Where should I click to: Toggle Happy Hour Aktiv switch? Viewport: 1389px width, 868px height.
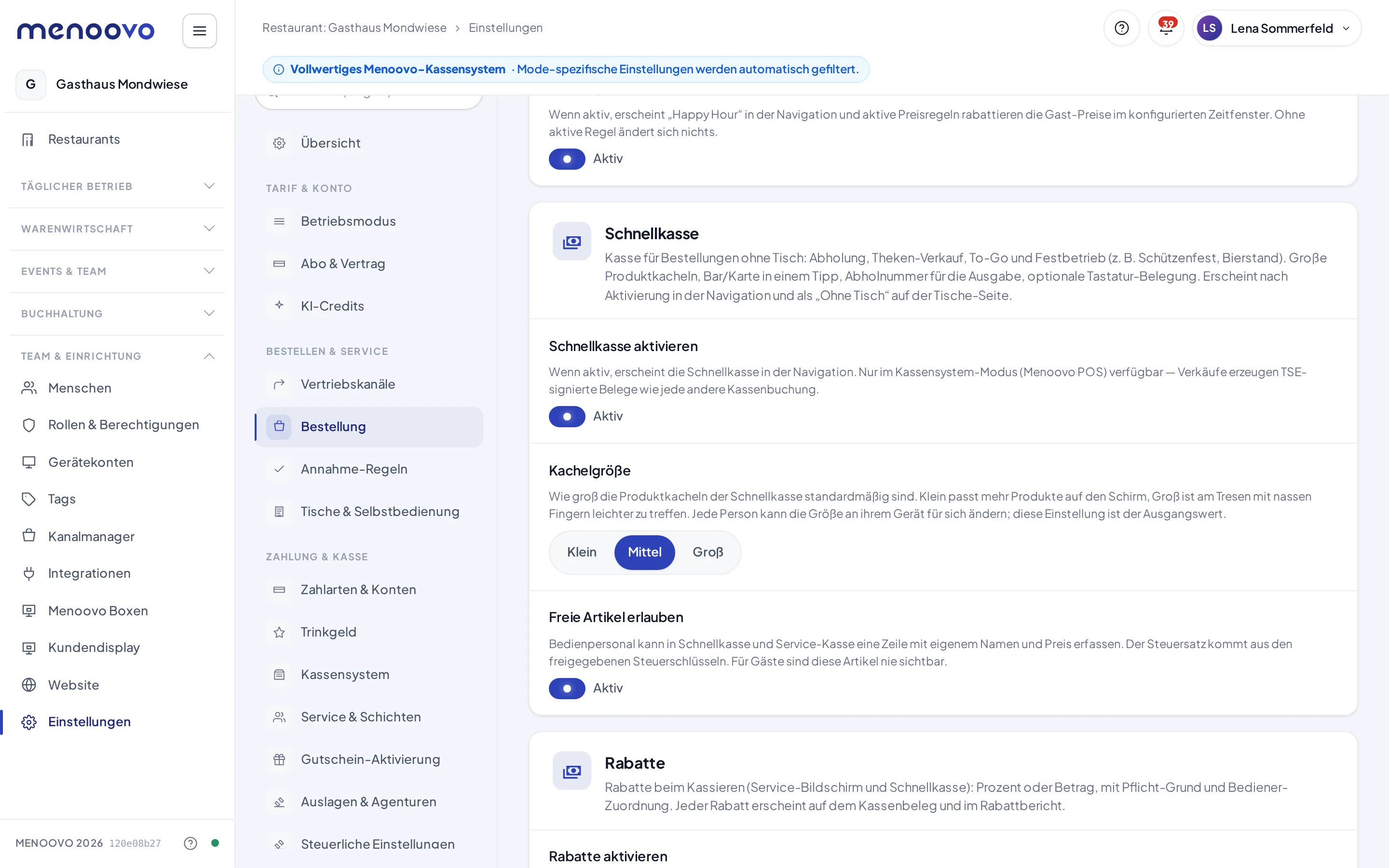(x=567, y=159)
